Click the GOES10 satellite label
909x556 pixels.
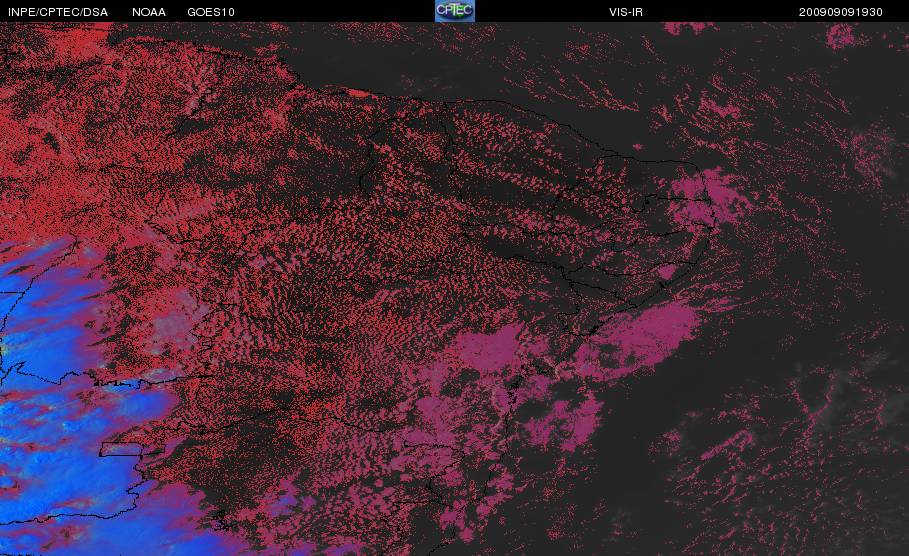point(211,12)
